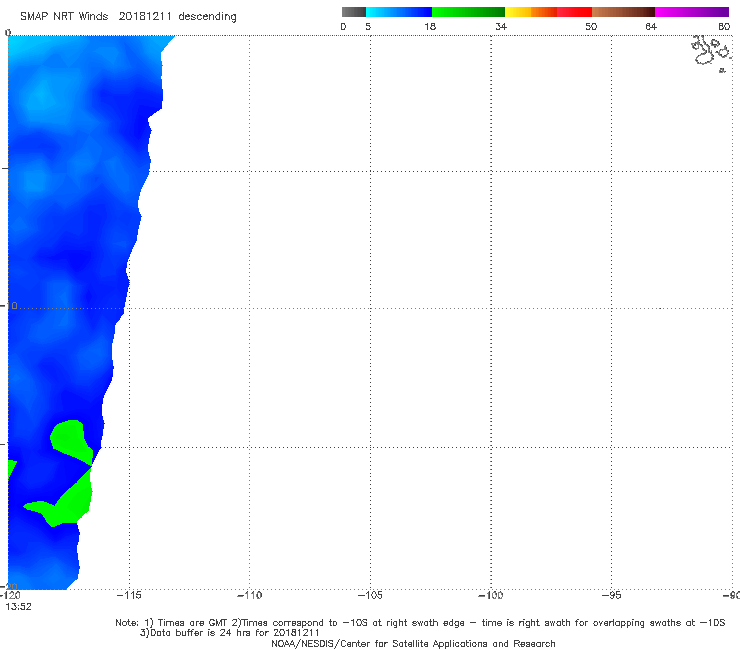Click the "-115" longitude axis label
The width and height of the screenshot is (740, 650).
(x=129, y=596)
